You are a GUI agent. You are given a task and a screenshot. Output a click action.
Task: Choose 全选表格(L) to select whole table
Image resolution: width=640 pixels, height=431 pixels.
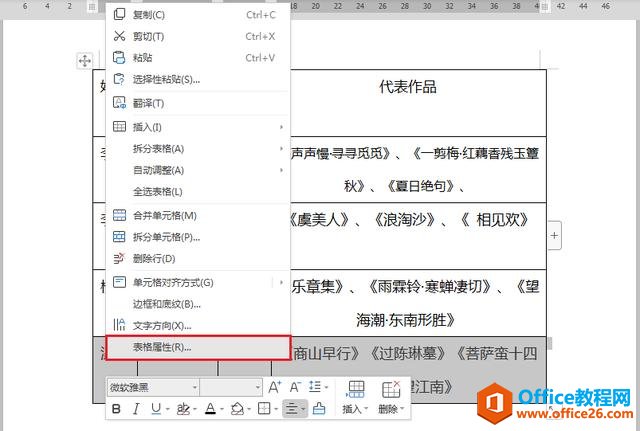pos(198,191)
